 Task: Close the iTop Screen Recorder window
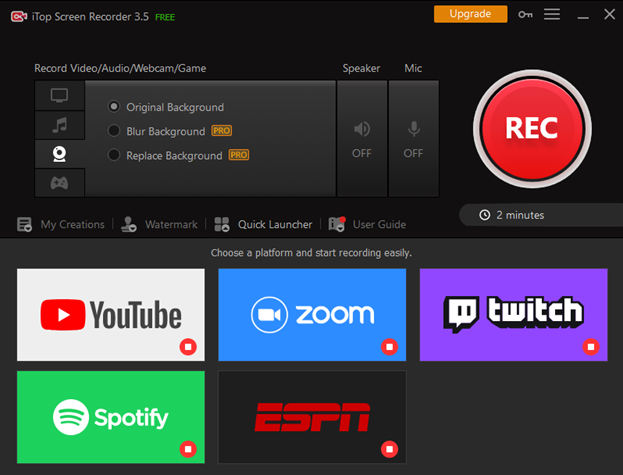point(609,14)
